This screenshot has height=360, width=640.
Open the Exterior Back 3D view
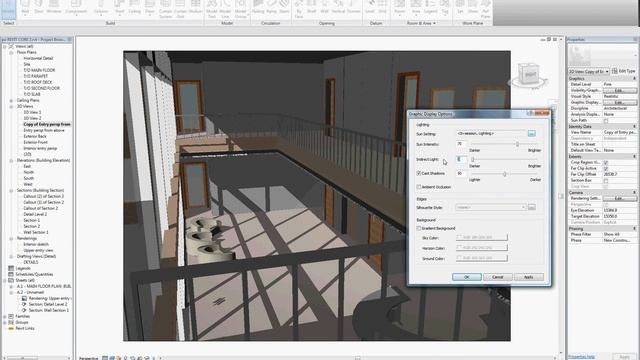35,136
